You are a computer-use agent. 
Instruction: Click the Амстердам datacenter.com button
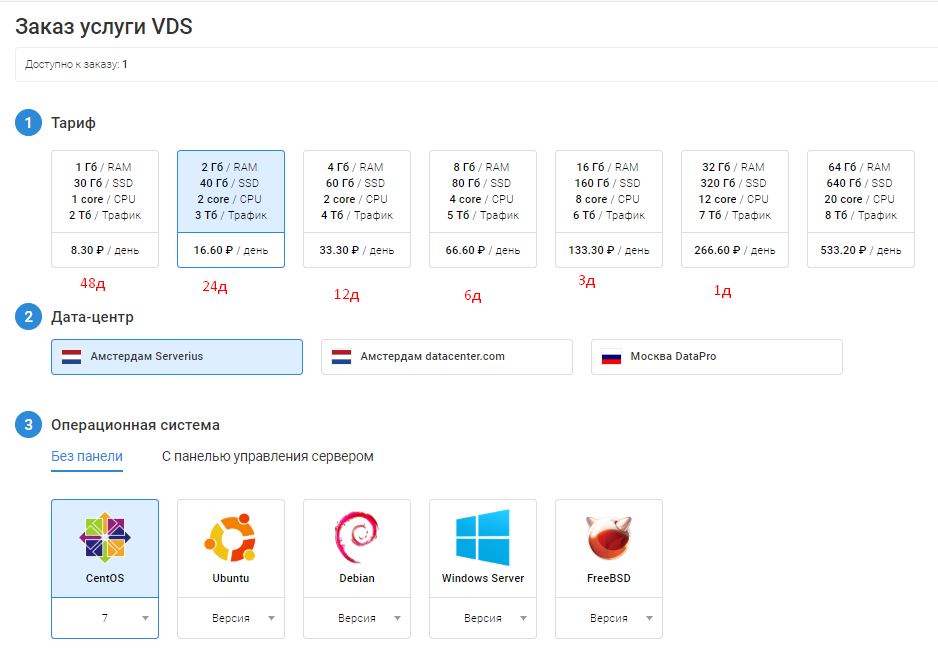tap(446, 356)
